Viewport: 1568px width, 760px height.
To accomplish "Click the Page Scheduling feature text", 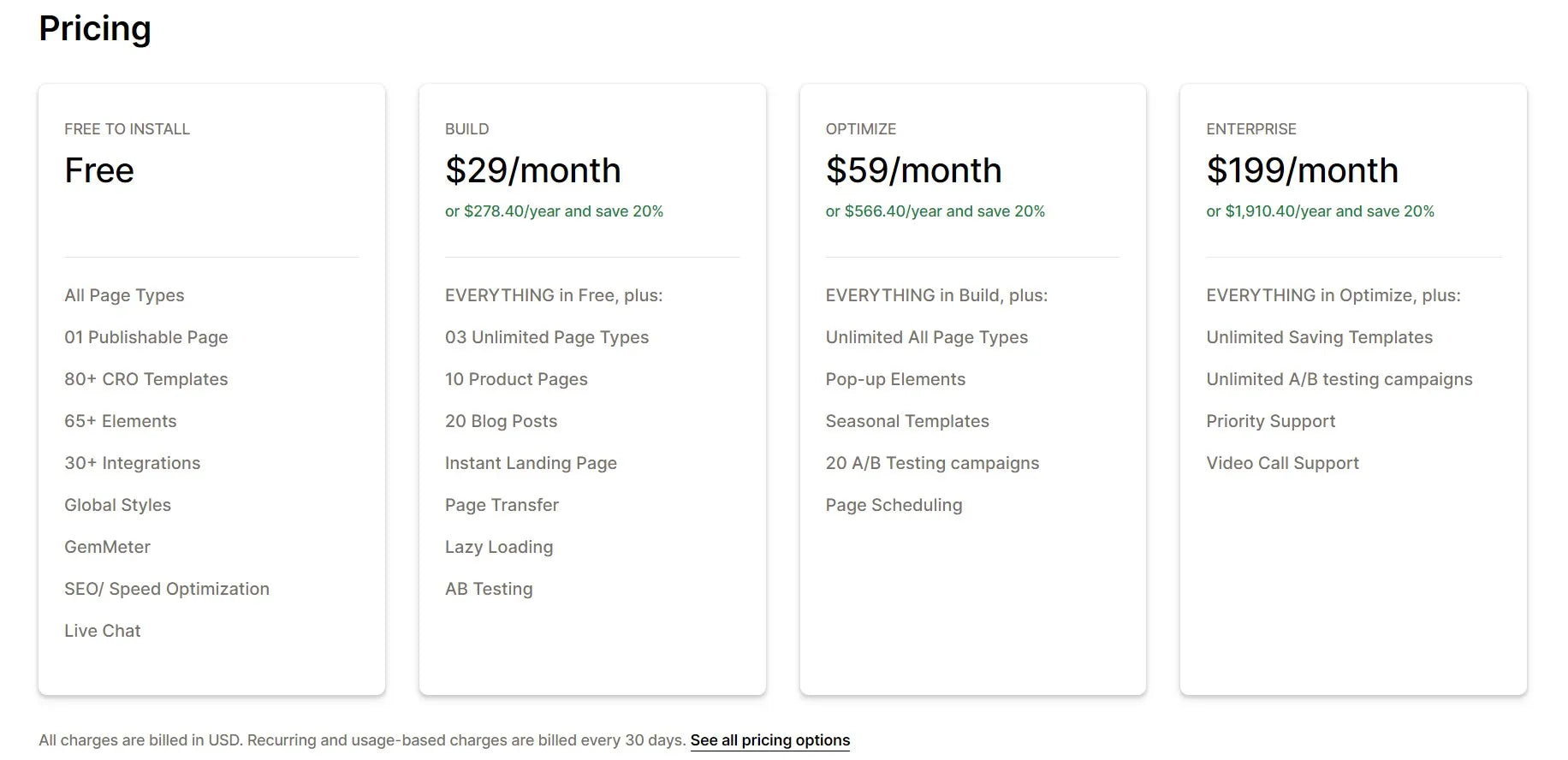I will click(x=894, y=505).
